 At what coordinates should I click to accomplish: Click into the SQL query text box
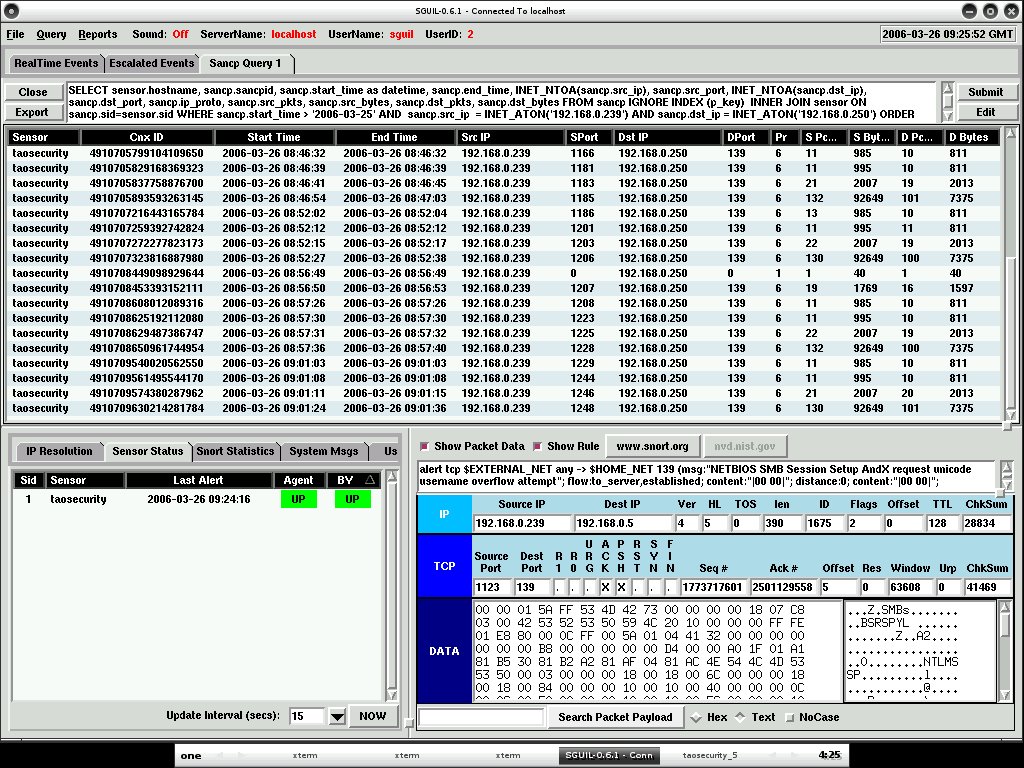(502, 102)
